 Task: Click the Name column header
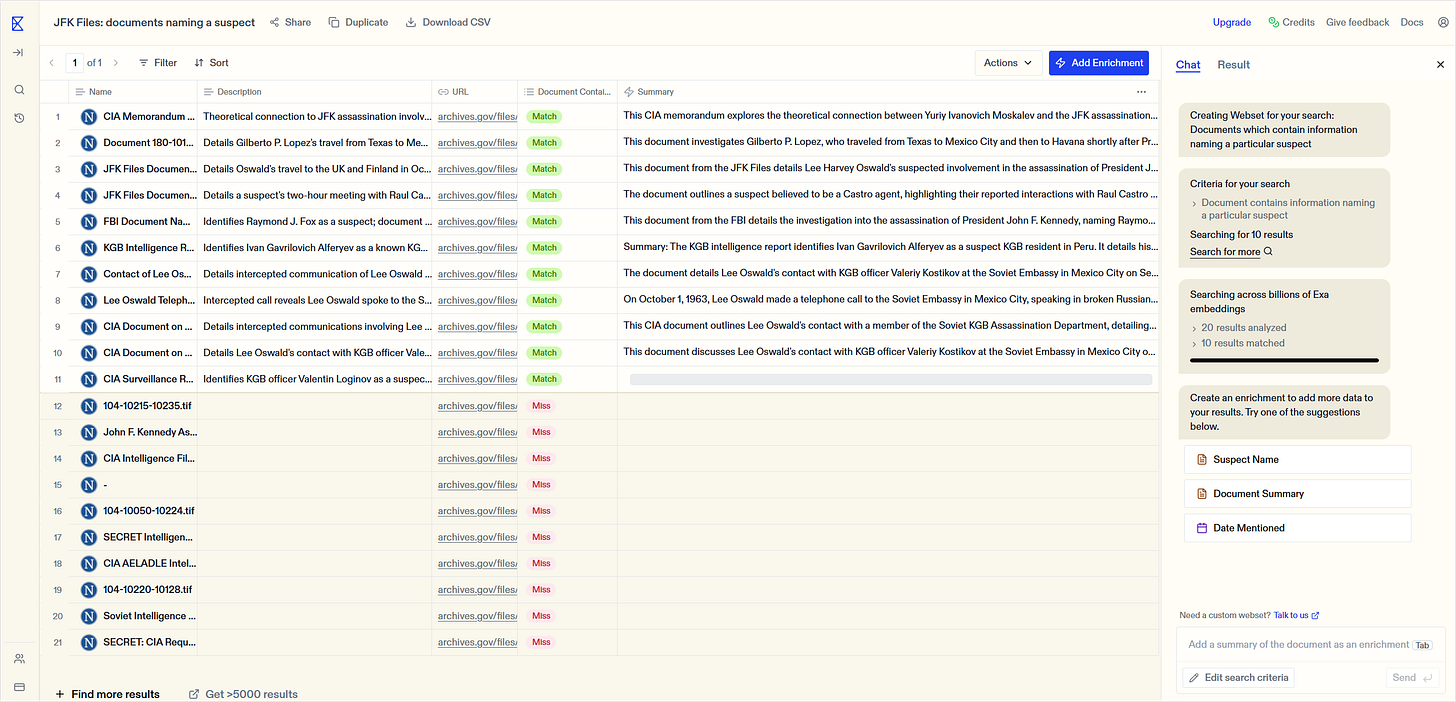click(133, 92)
